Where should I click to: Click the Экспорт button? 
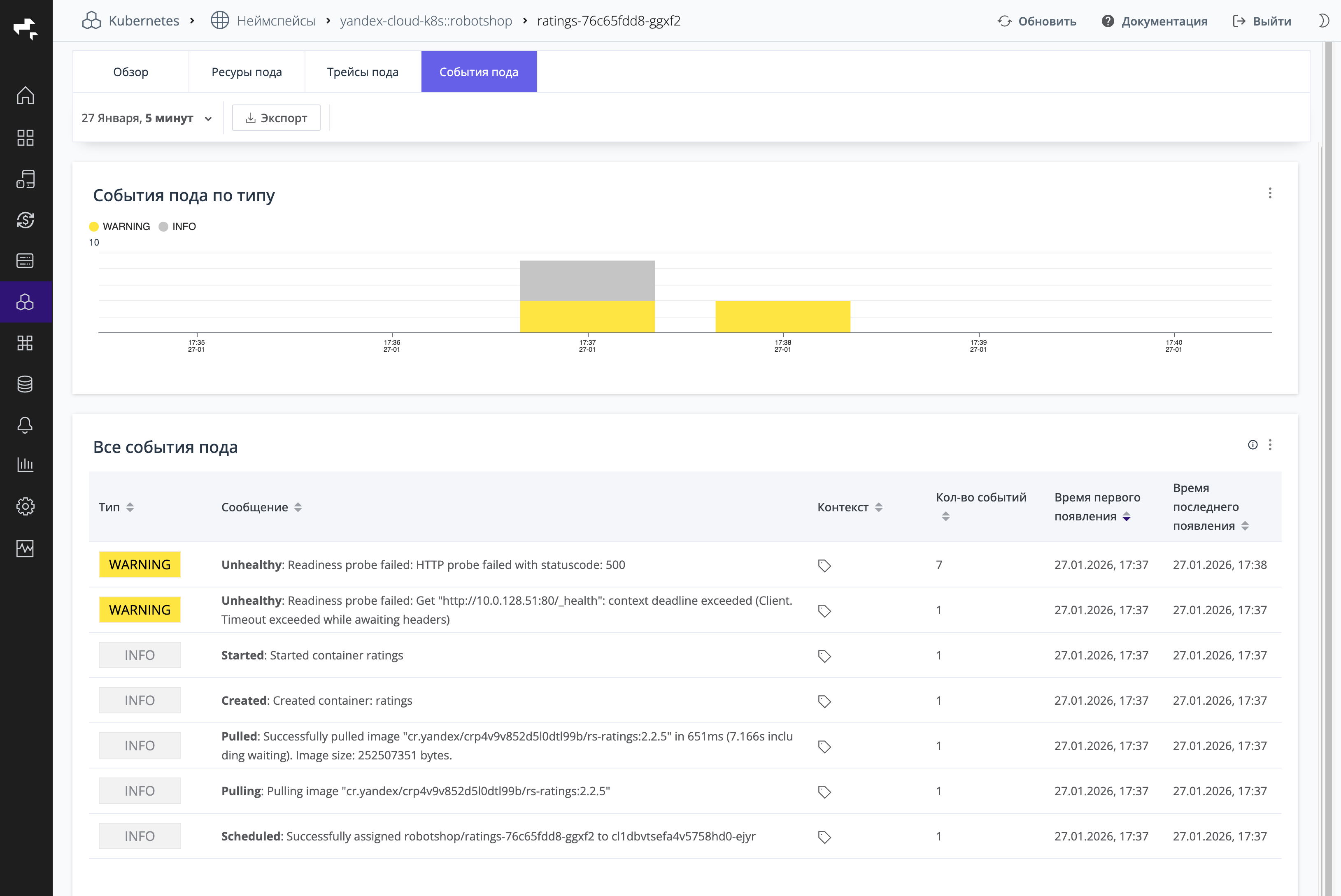(x=276, y=118)
